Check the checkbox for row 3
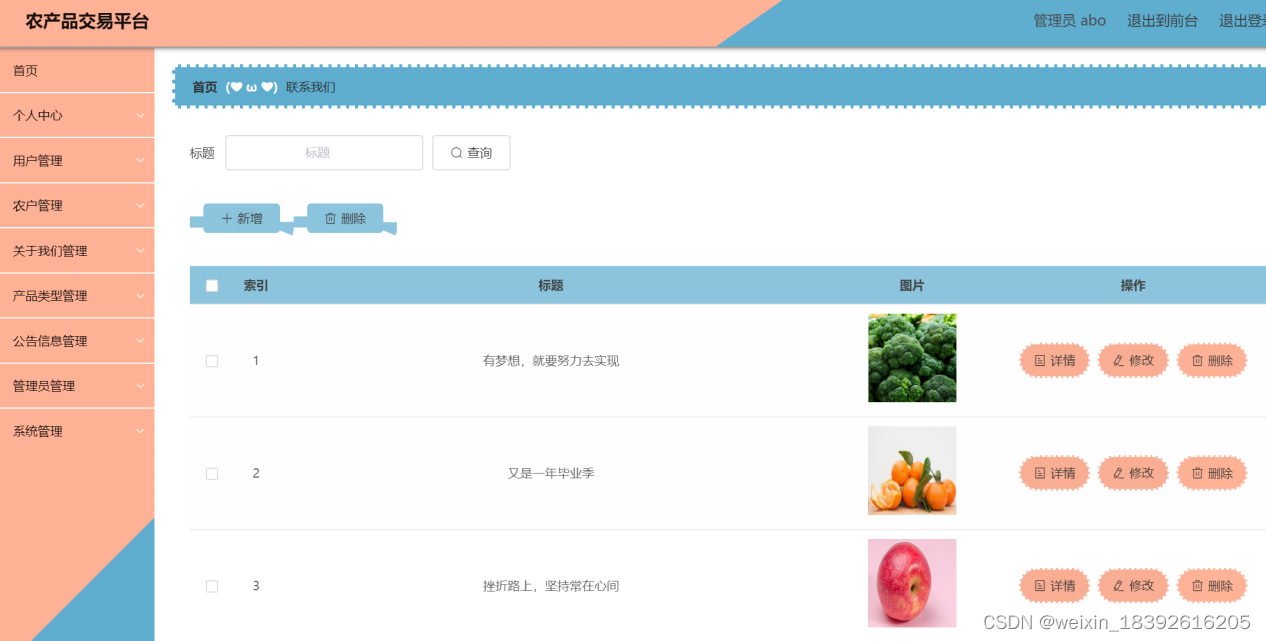Screen dimensions: 1266x641 point(212,586)
